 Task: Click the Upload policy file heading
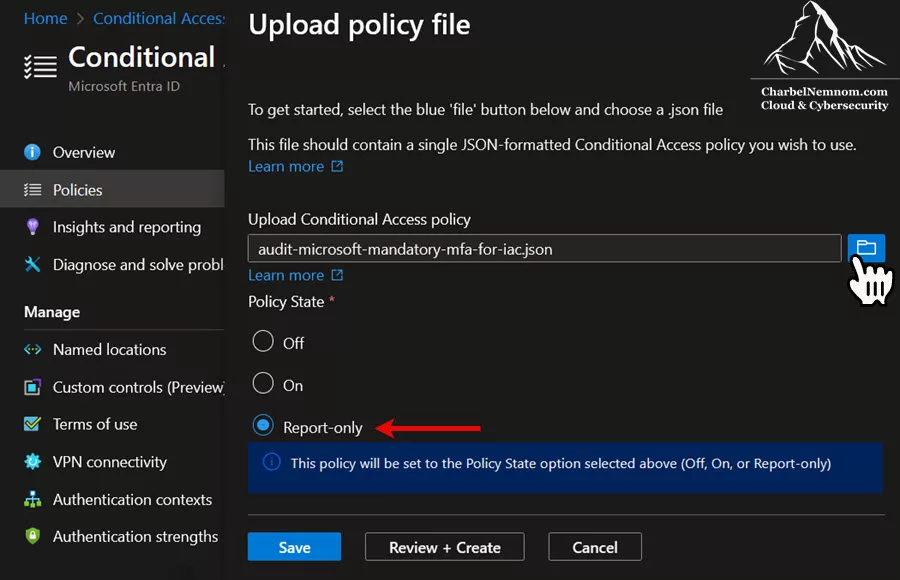(x=359, y=25)
